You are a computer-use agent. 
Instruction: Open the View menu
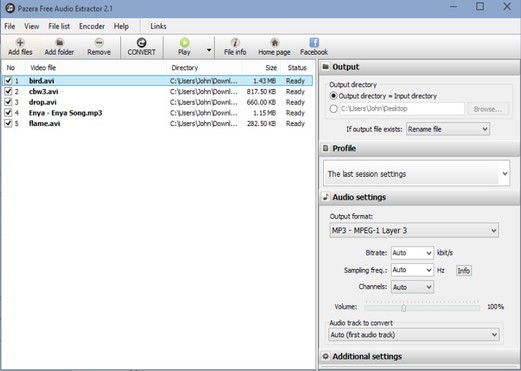(x=31, y=26)
